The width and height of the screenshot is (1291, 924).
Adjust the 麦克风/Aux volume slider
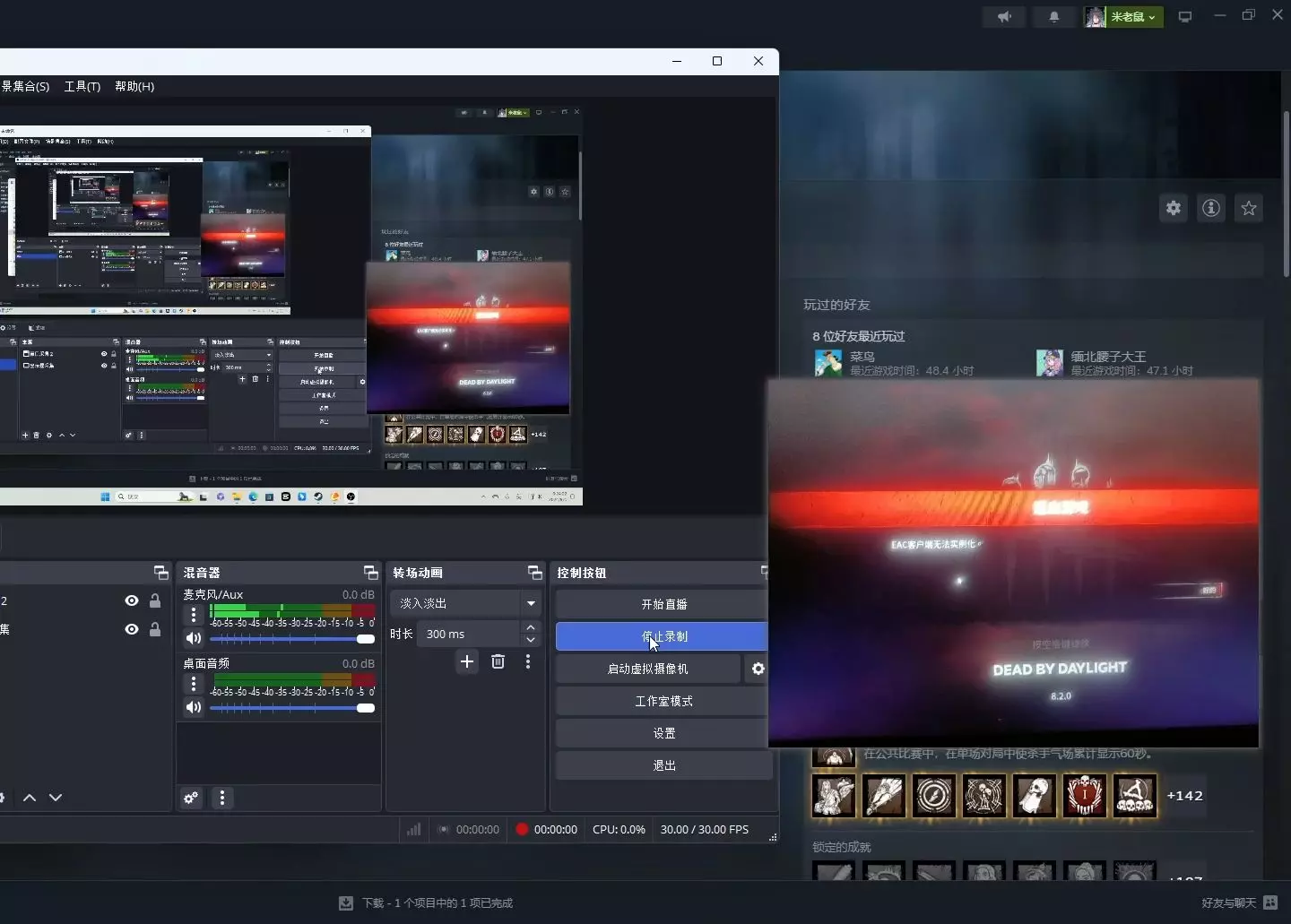click(292, 639)
